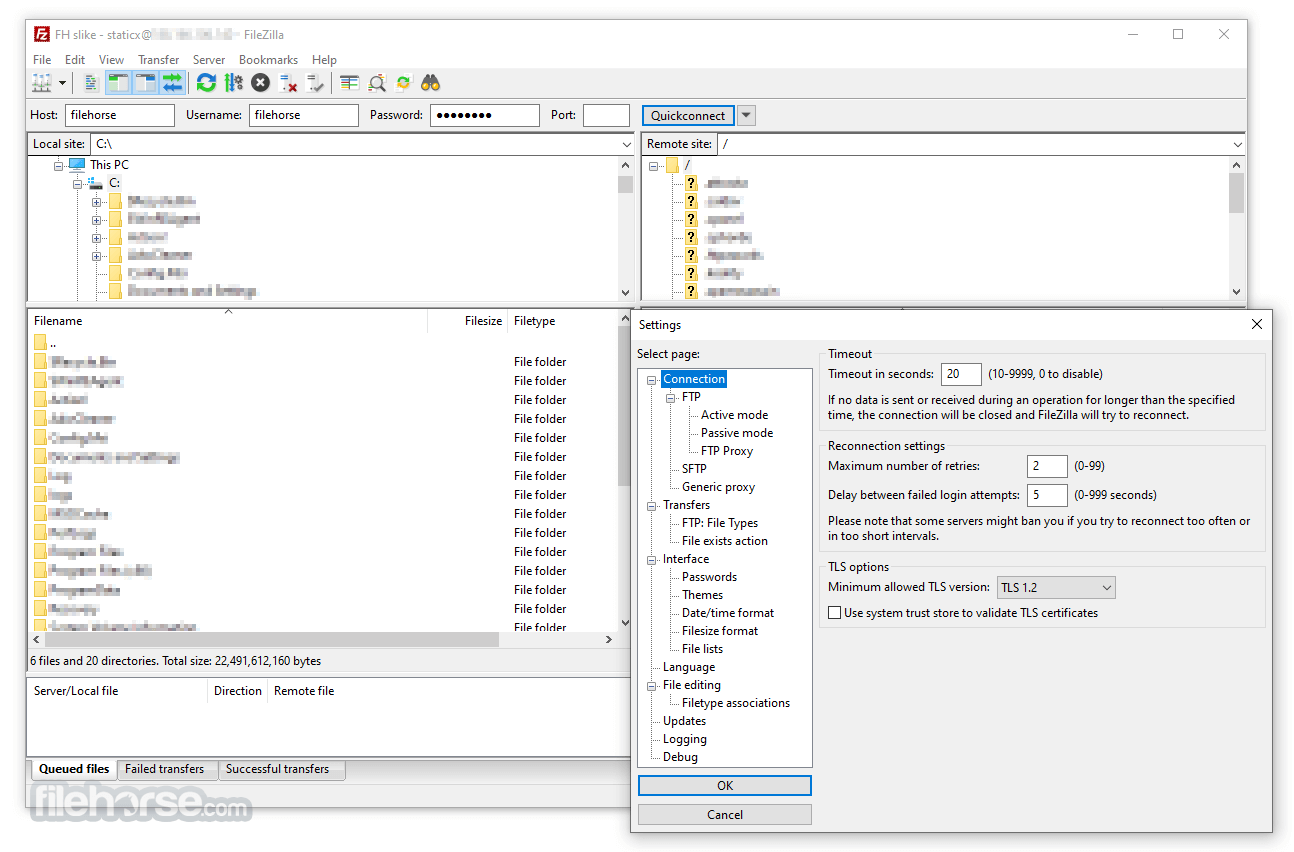The height and width of the screenshot is (852, 1294).
Task: Select Passive mode in the Settings tree
Action: click(x=737, y=433)
